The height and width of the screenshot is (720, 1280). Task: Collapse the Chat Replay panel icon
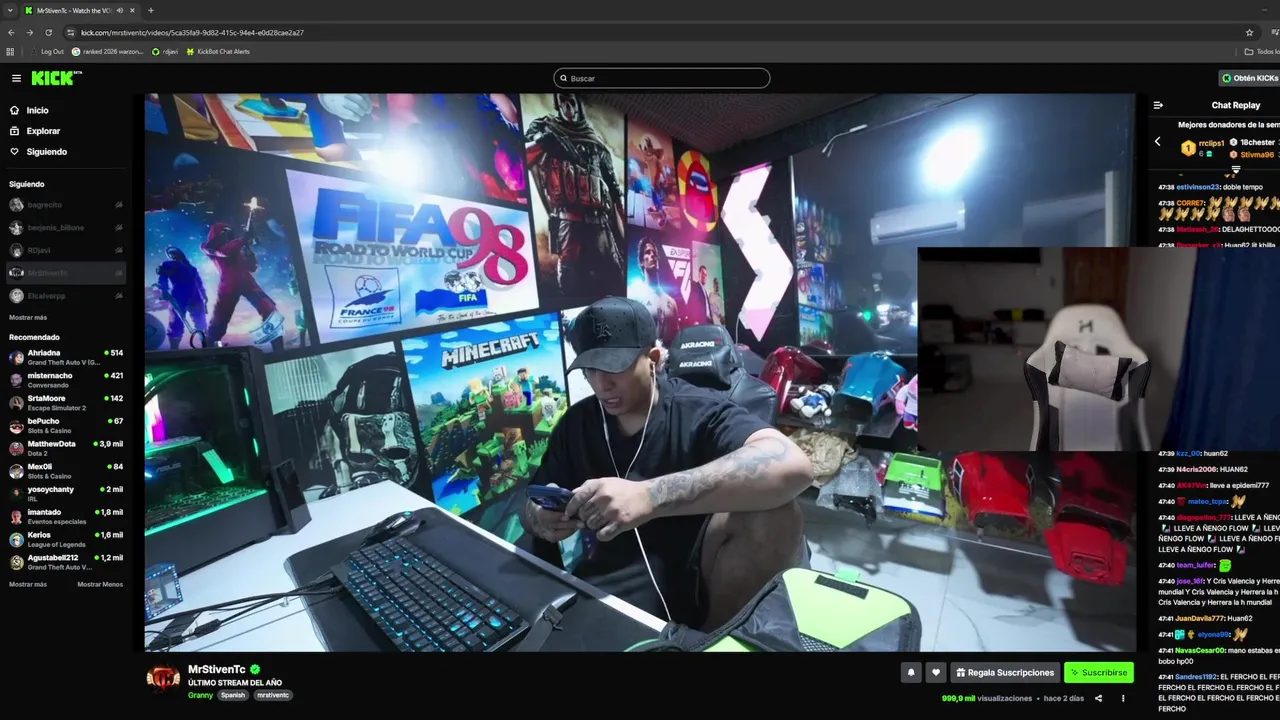(x=1158, y=105)
